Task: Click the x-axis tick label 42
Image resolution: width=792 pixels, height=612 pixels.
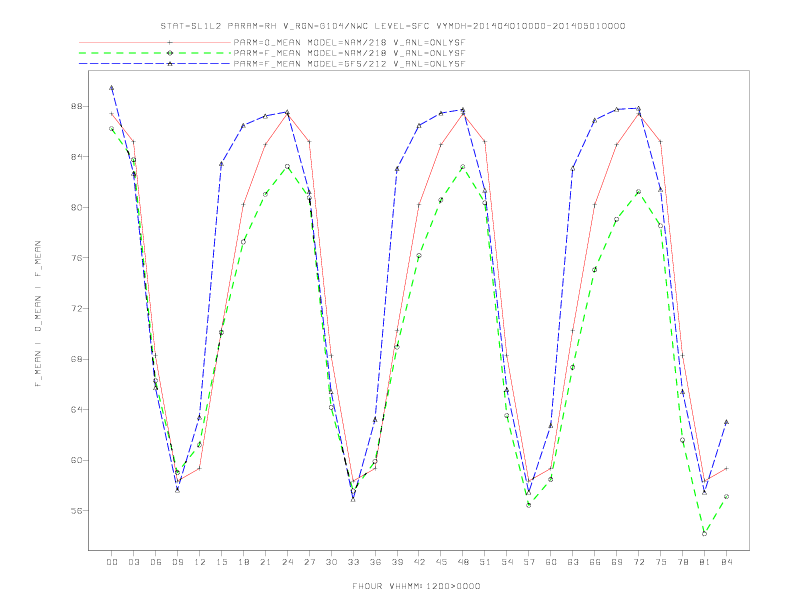Action: 419,562
